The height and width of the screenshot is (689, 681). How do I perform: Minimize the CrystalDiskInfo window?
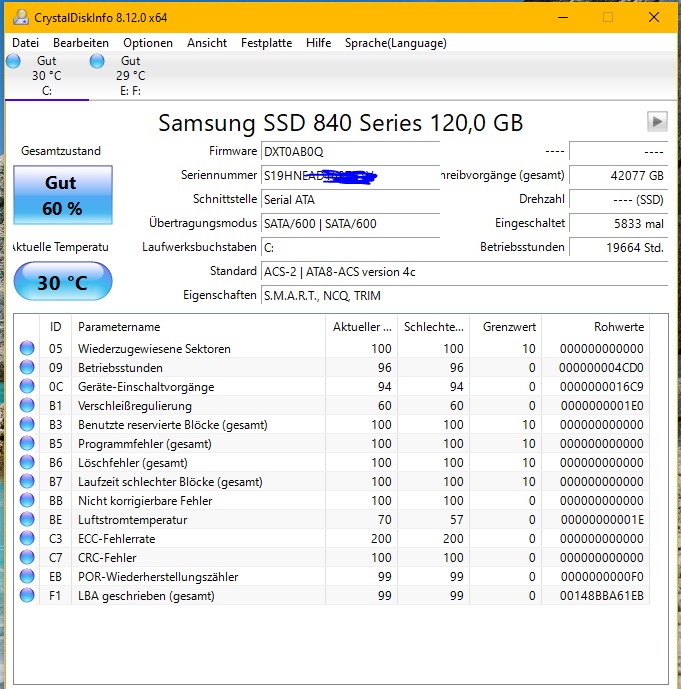click(x=563, y=18)
